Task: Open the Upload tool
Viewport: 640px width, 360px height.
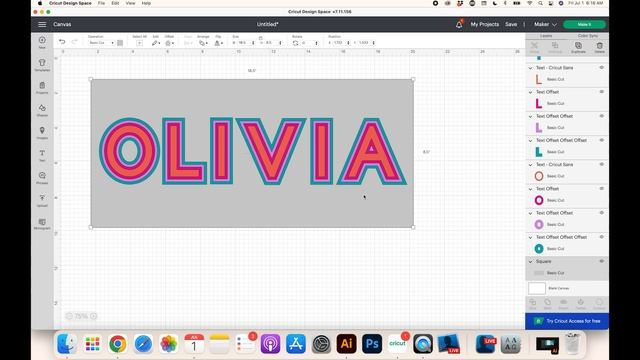Action: 42,200
